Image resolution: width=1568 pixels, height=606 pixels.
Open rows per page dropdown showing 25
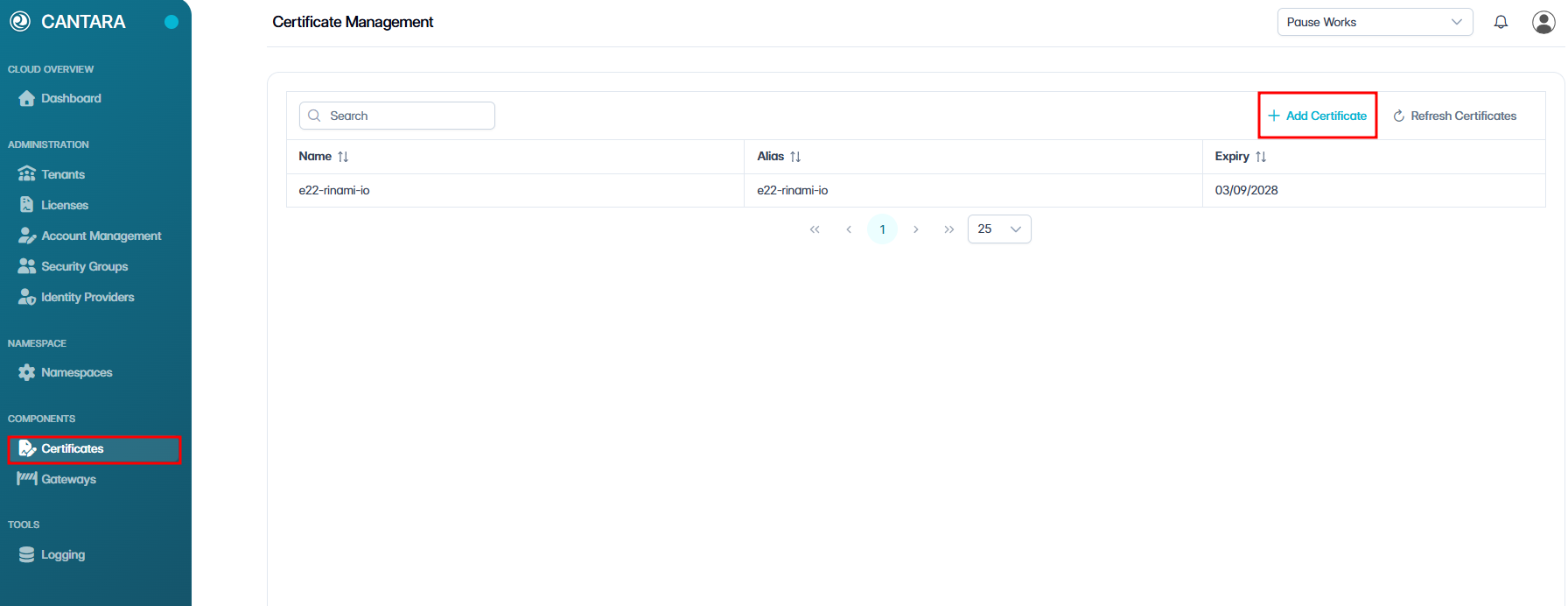point(999,229)
